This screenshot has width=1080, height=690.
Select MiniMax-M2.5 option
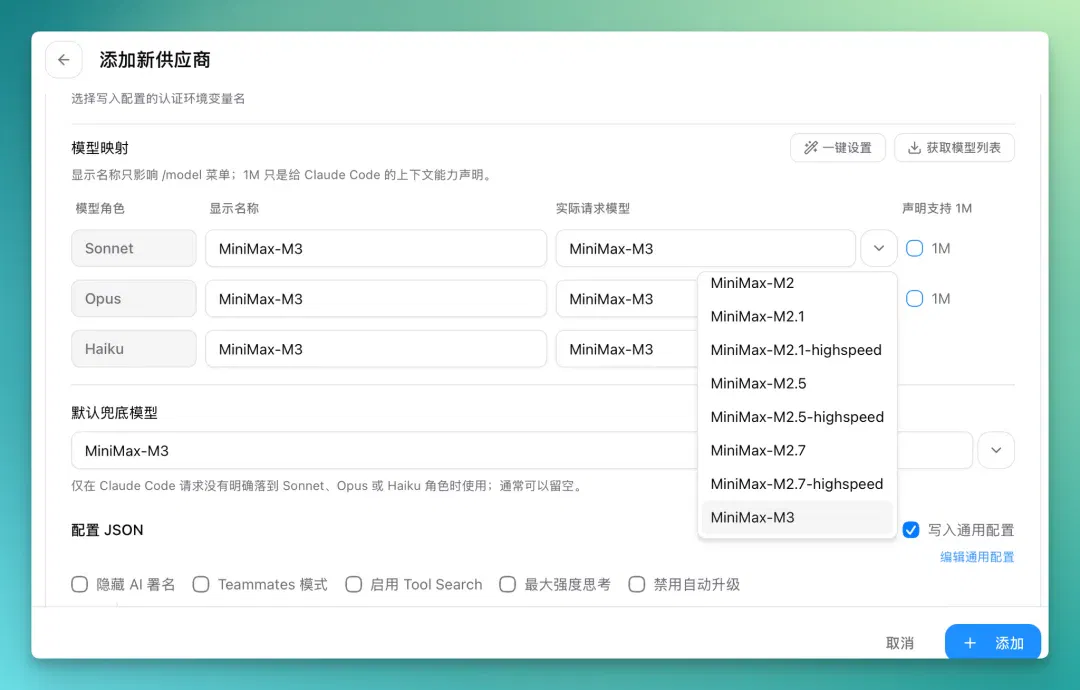click(x=797, y=383)
